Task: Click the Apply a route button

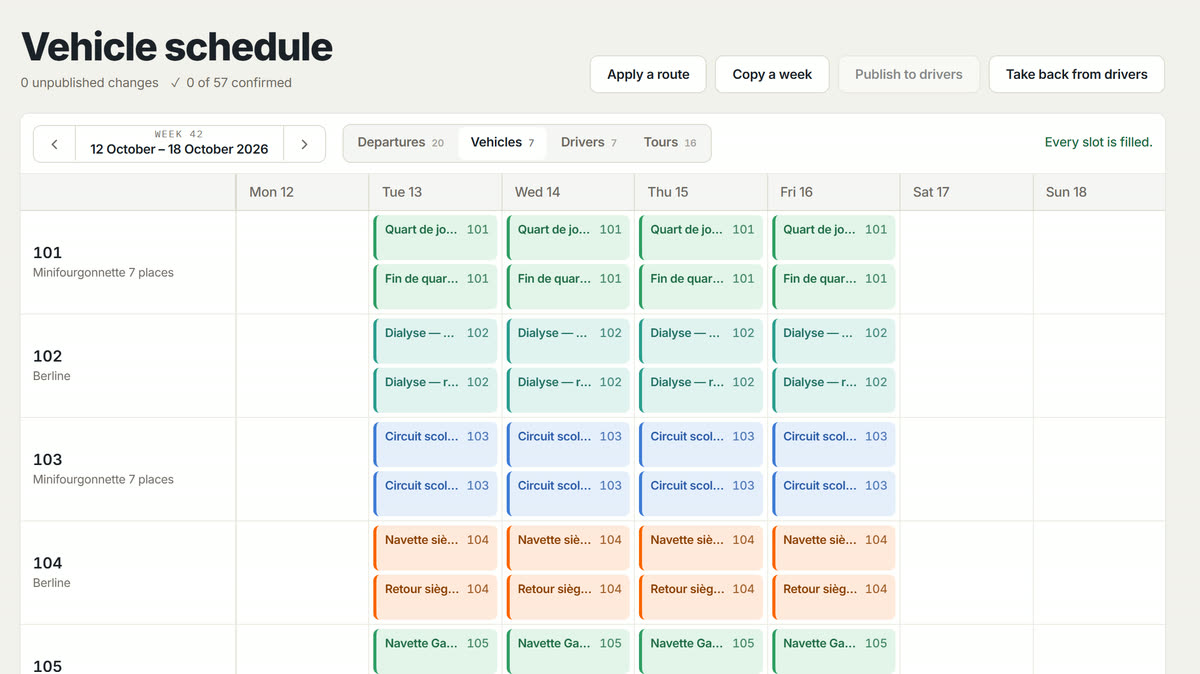Action: pos(648,74)
